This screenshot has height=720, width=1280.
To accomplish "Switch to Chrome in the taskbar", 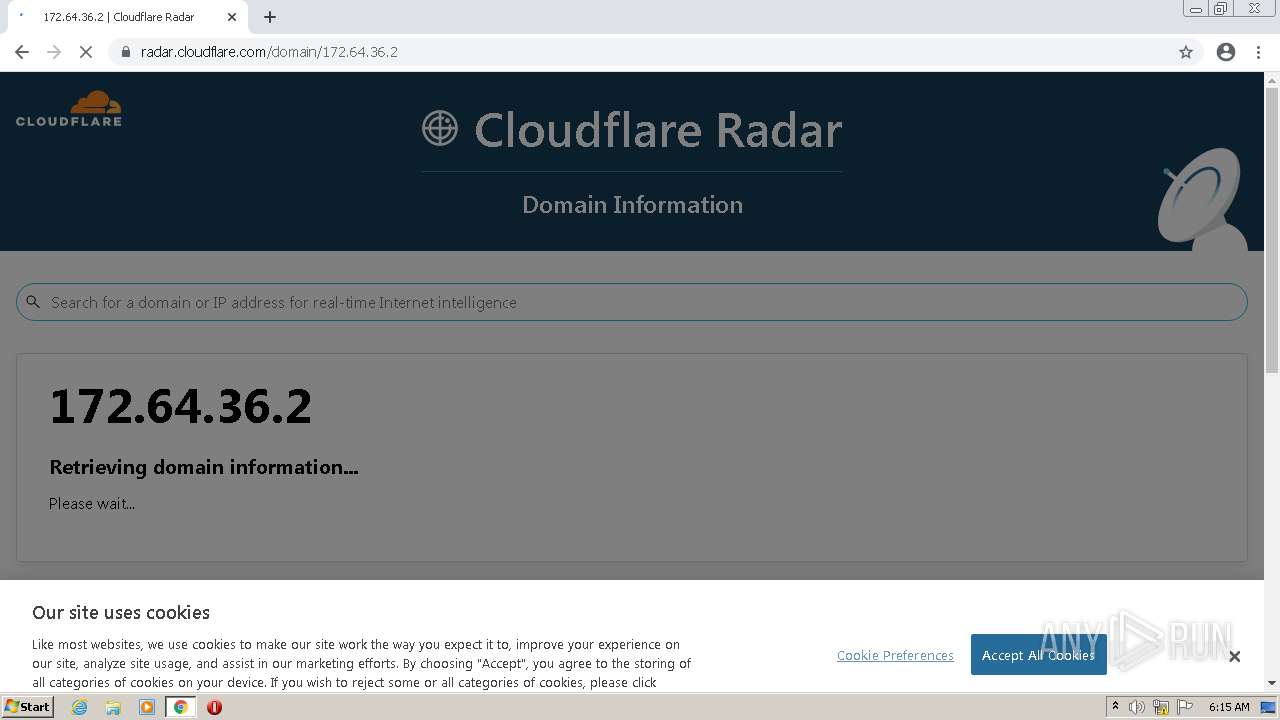I will 181,707.
